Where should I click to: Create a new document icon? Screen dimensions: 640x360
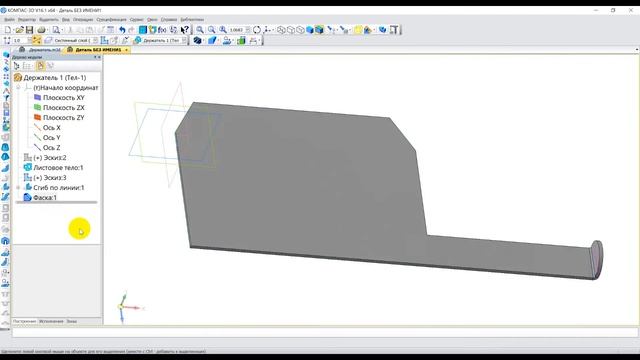[x=8, y=30]
